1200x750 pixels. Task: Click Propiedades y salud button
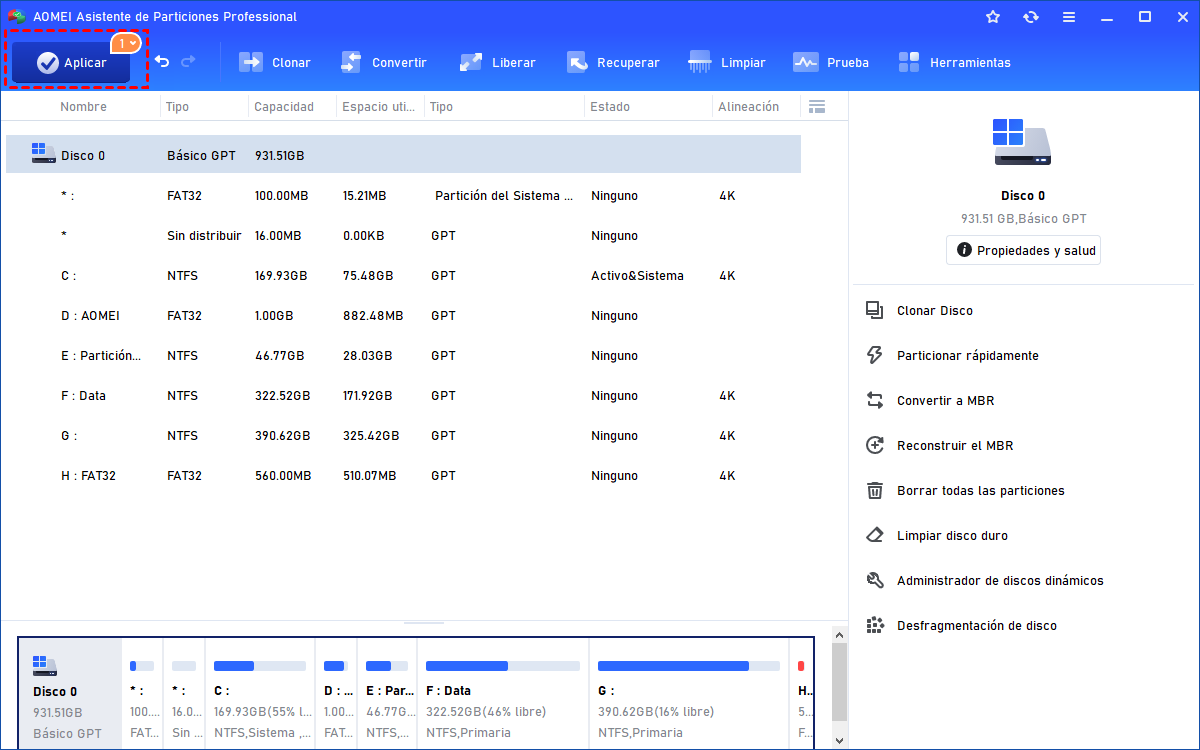tap(1023, 250)
